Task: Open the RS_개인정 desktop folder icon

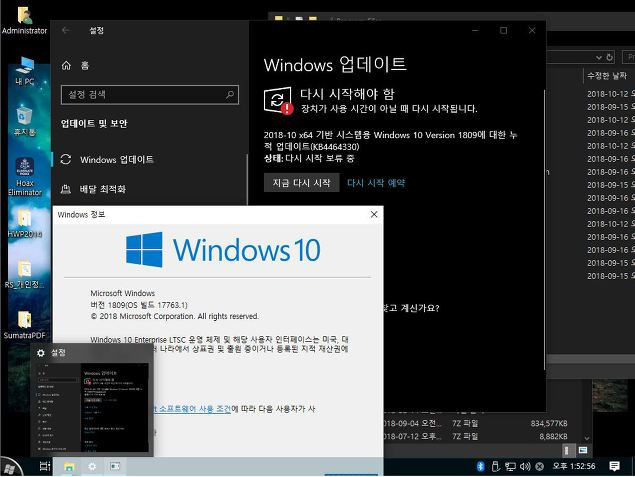Action: click(x=24, y=274)
